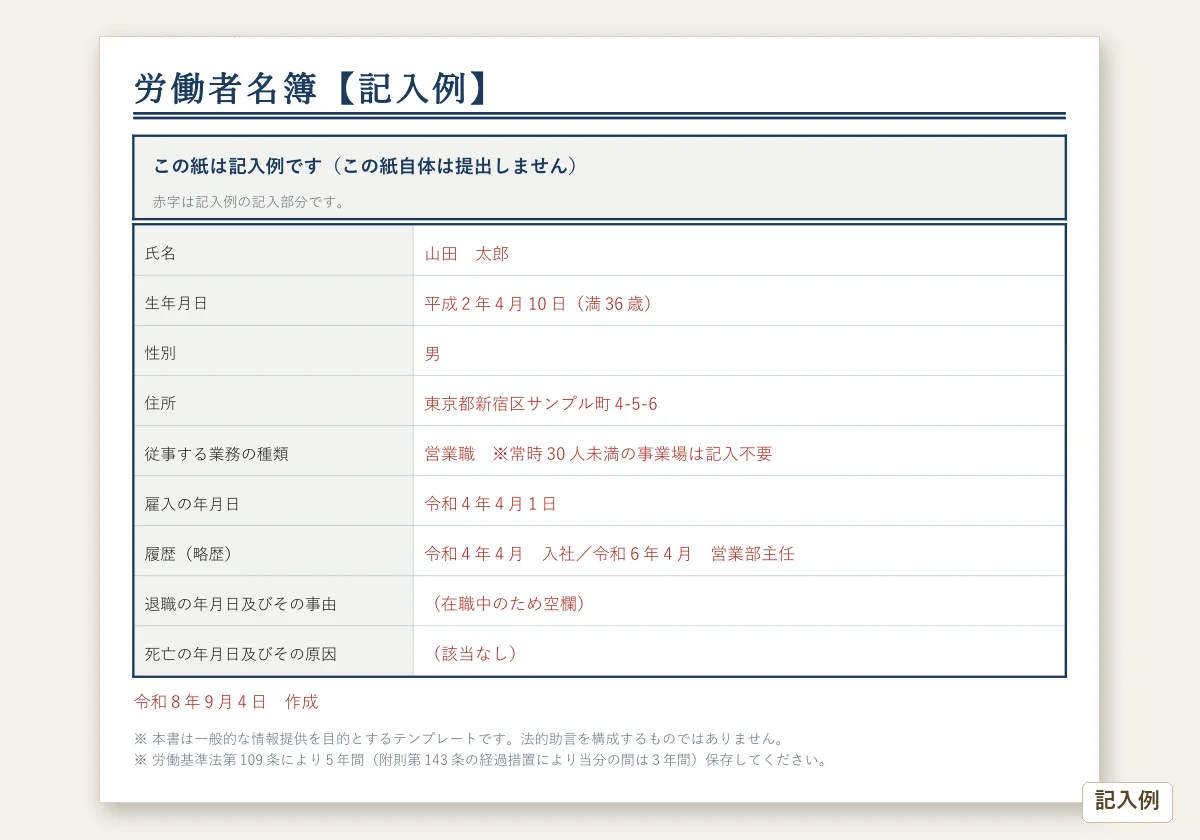Image resolution: width=1200 pixels, height=840 pixels.
Task: Click the address 東京都新宿区サンプル町4-5-6
Action: [541, 404]
